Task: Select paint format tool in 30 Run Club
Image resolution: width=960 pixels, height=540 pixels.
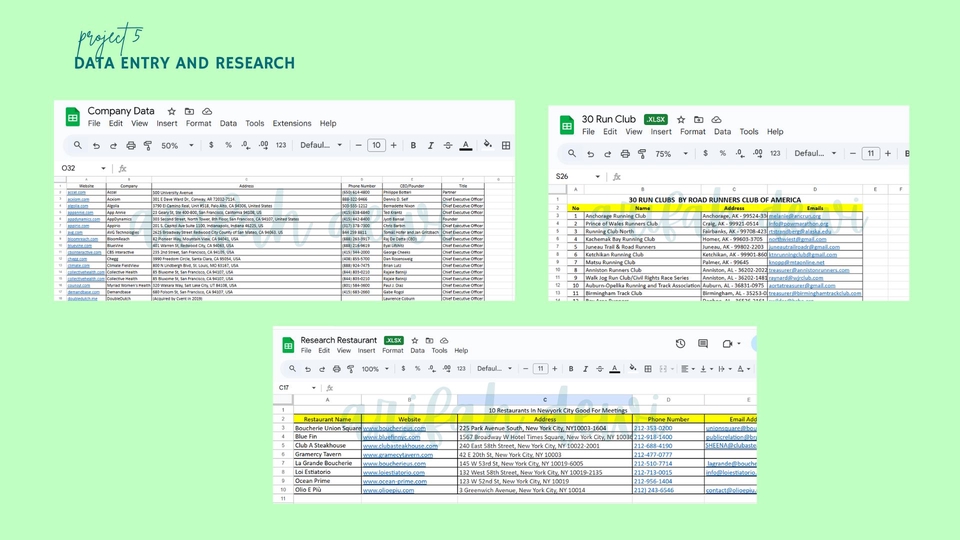Action: click(x=642, y=154)
